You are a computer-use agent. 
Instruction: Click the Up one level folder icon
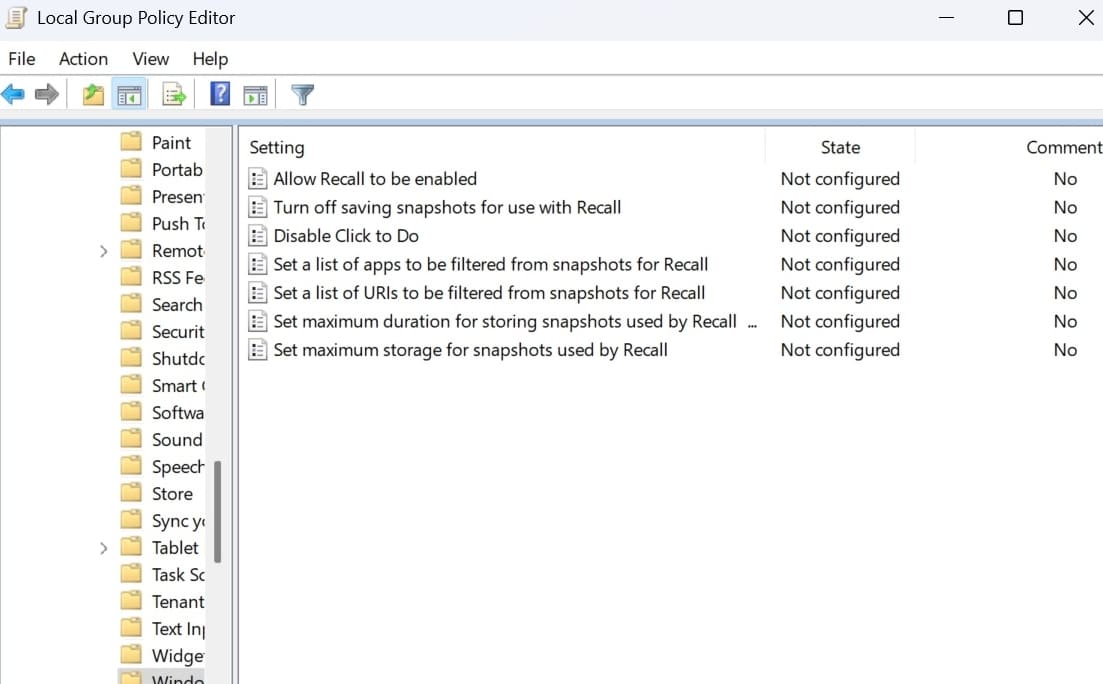tap(93, 95)
